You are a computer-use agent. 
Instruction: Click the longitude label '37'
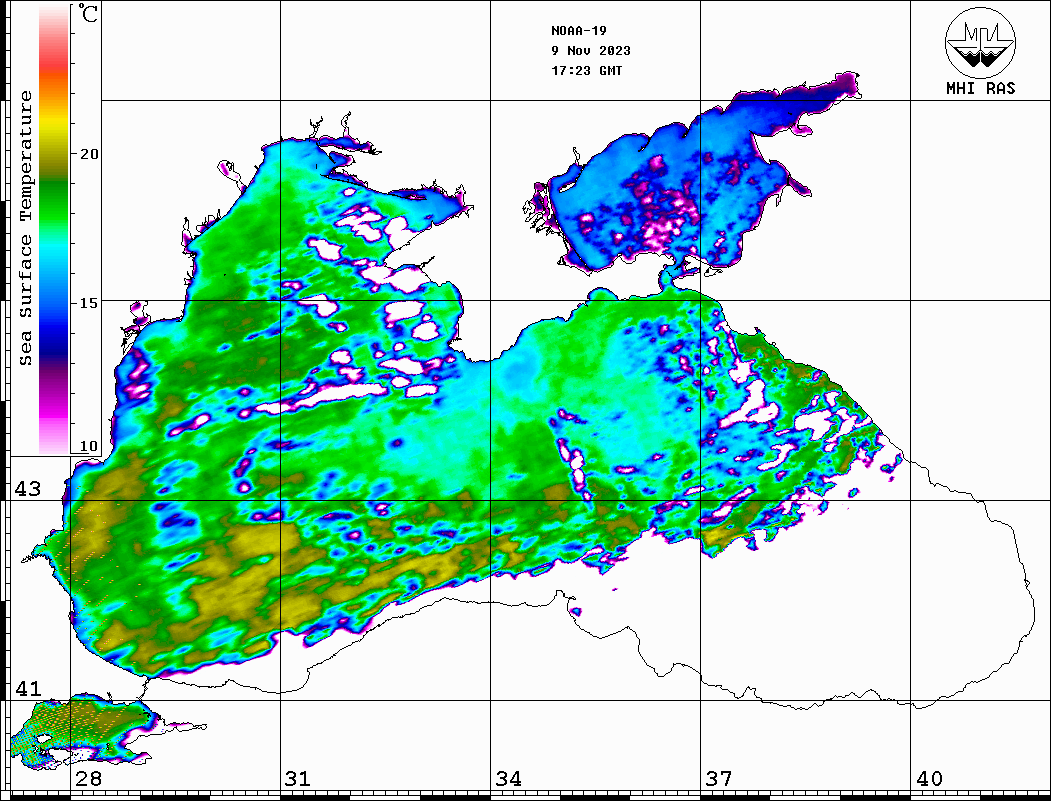pyautogui.click(x=719, y=779)
